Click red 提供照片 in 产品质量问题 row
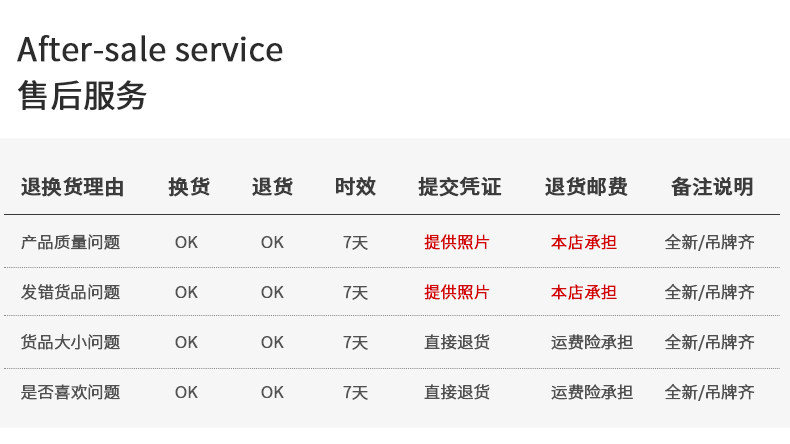 coord(457,242)
